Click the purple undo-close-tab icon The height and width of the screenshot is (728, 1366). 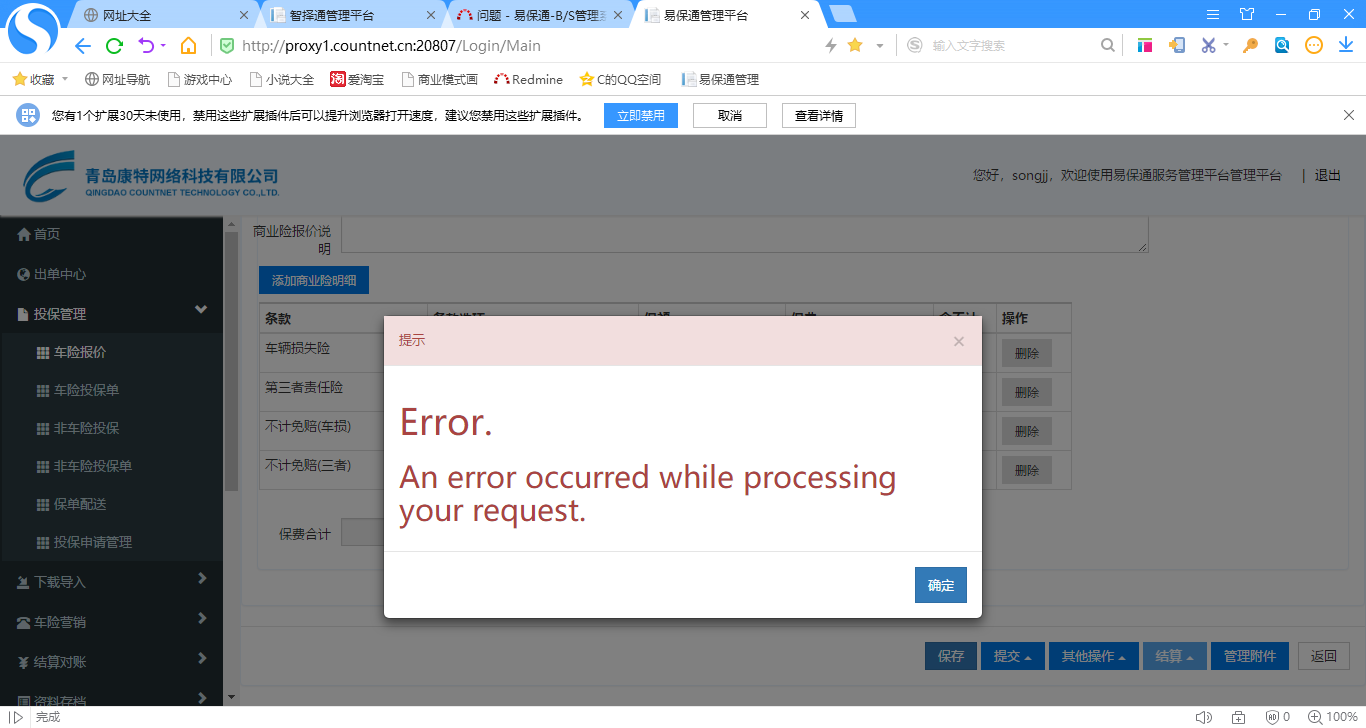[145, 45]
